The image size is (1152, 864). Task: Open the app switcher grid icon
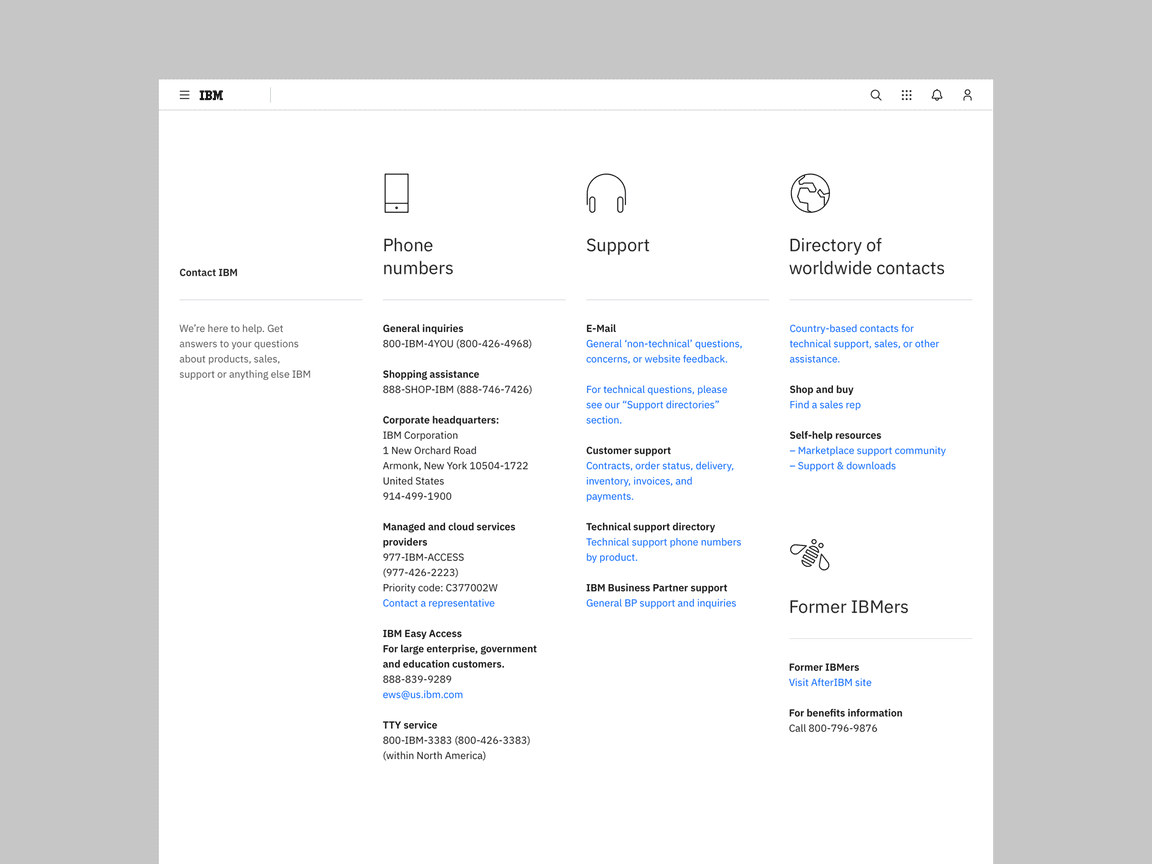pos(906,95)
